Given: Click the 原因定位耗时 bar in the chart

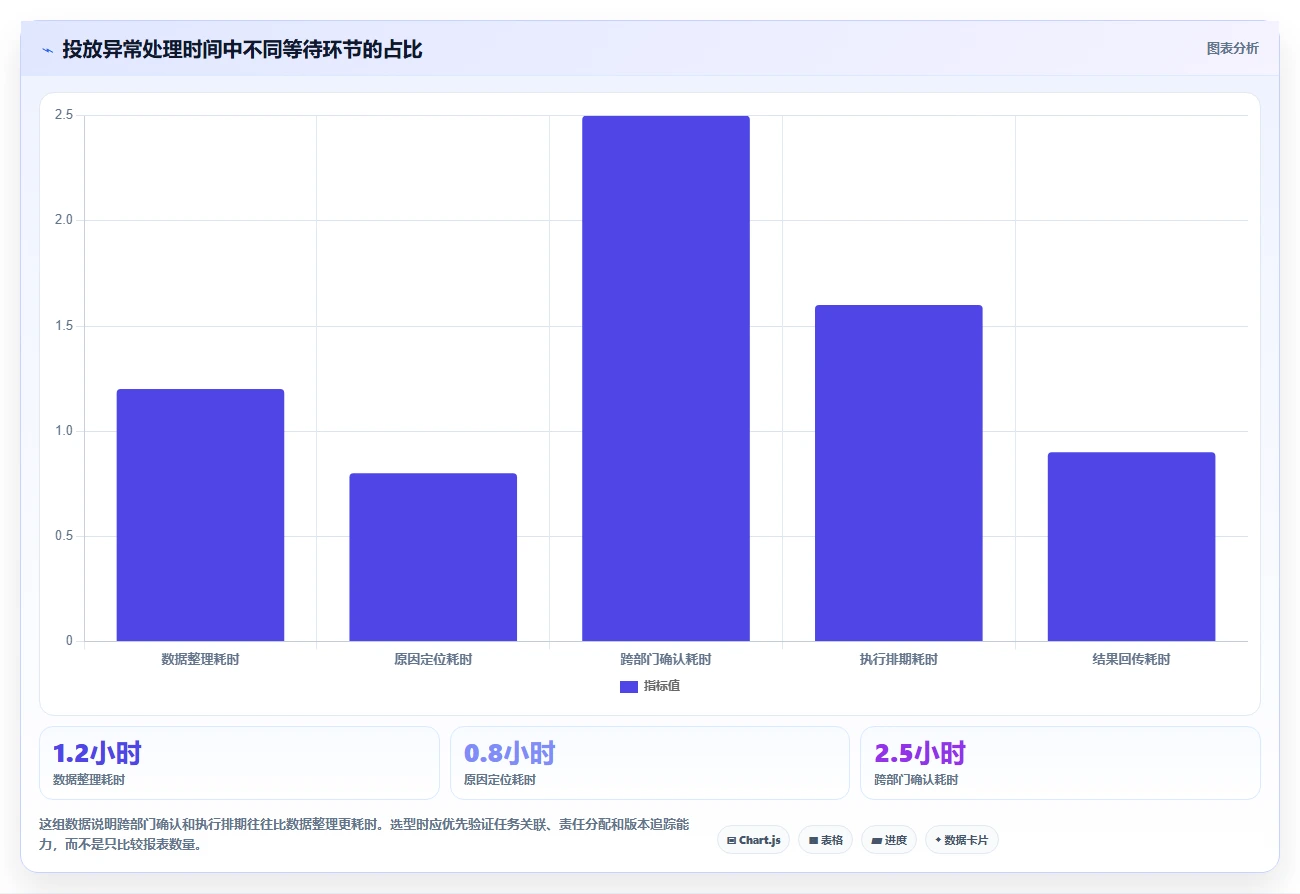Looking at the screenshot, I should click(x=433, y=557).
